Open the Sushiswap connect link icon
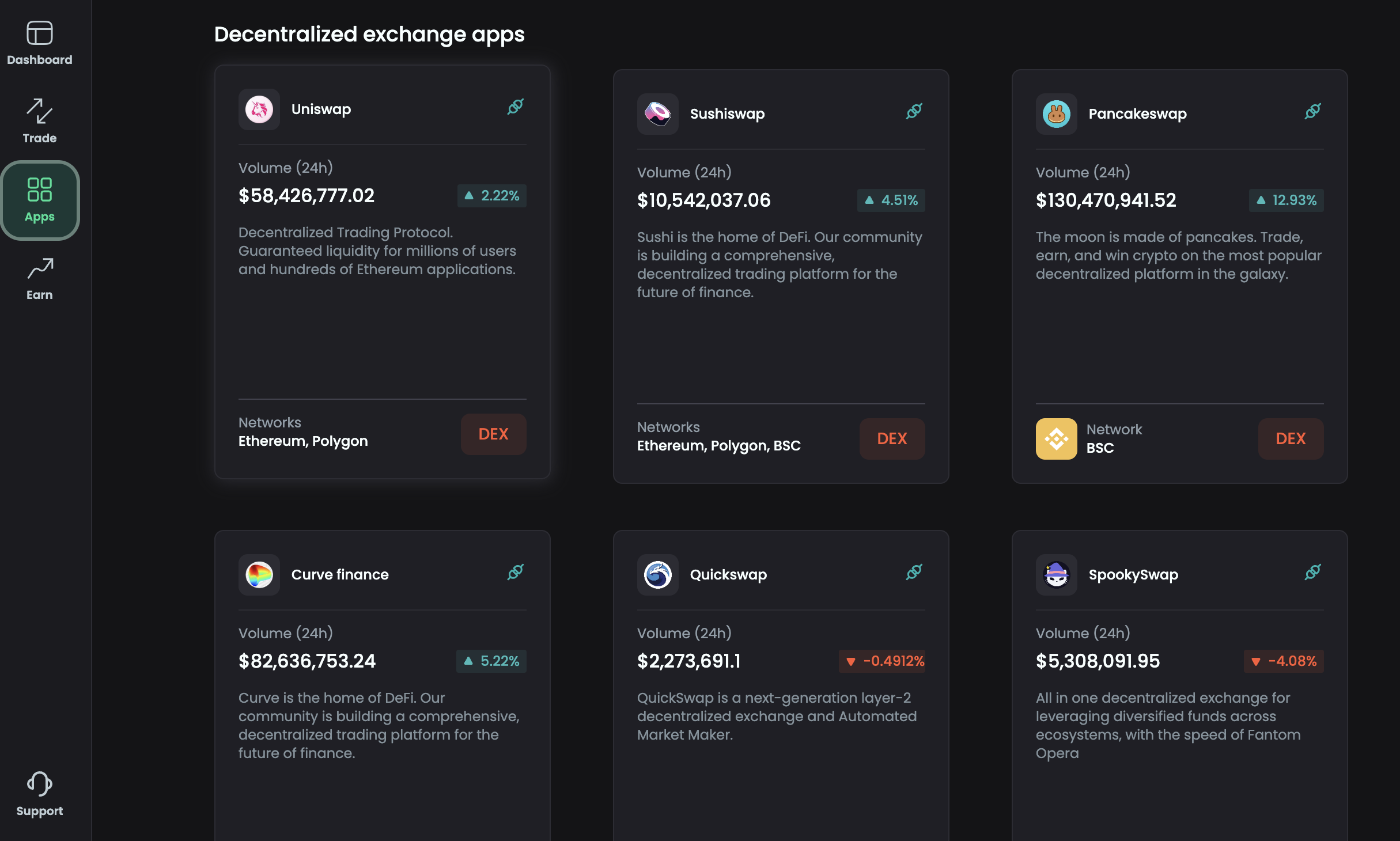 pos(914,111)
